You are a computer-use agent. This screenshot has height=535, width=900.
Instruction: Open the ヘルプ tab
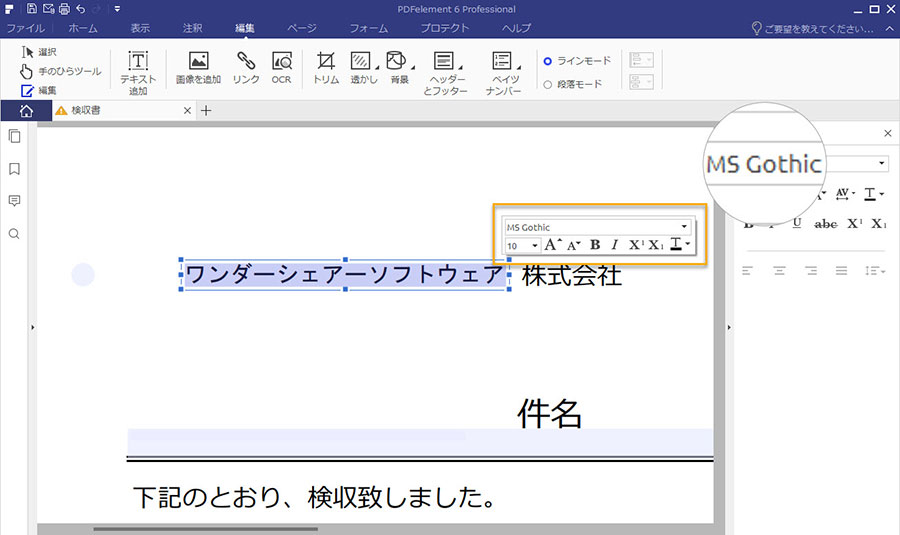tap(516, 28)
